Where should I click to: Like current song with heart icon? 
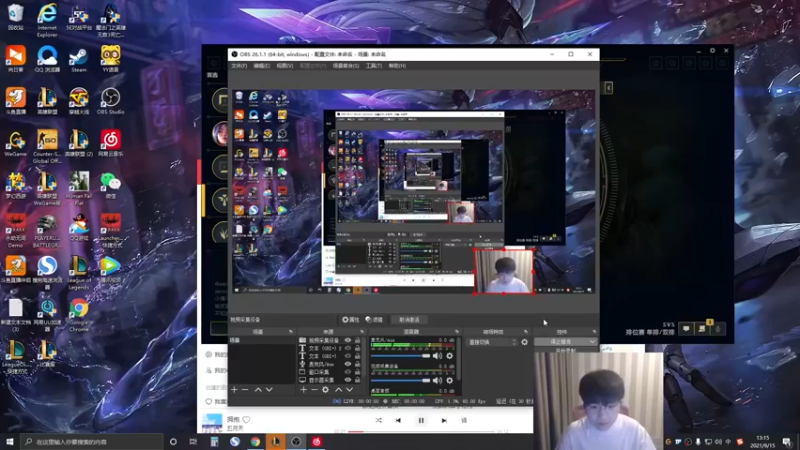246,419
